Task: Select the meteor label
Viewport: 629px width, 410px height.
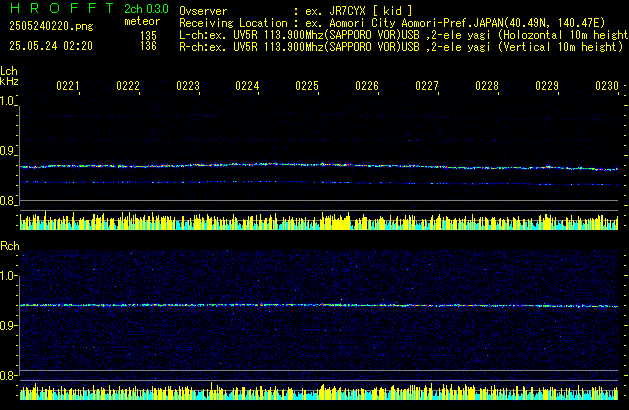Action: [x=142, y=21]
